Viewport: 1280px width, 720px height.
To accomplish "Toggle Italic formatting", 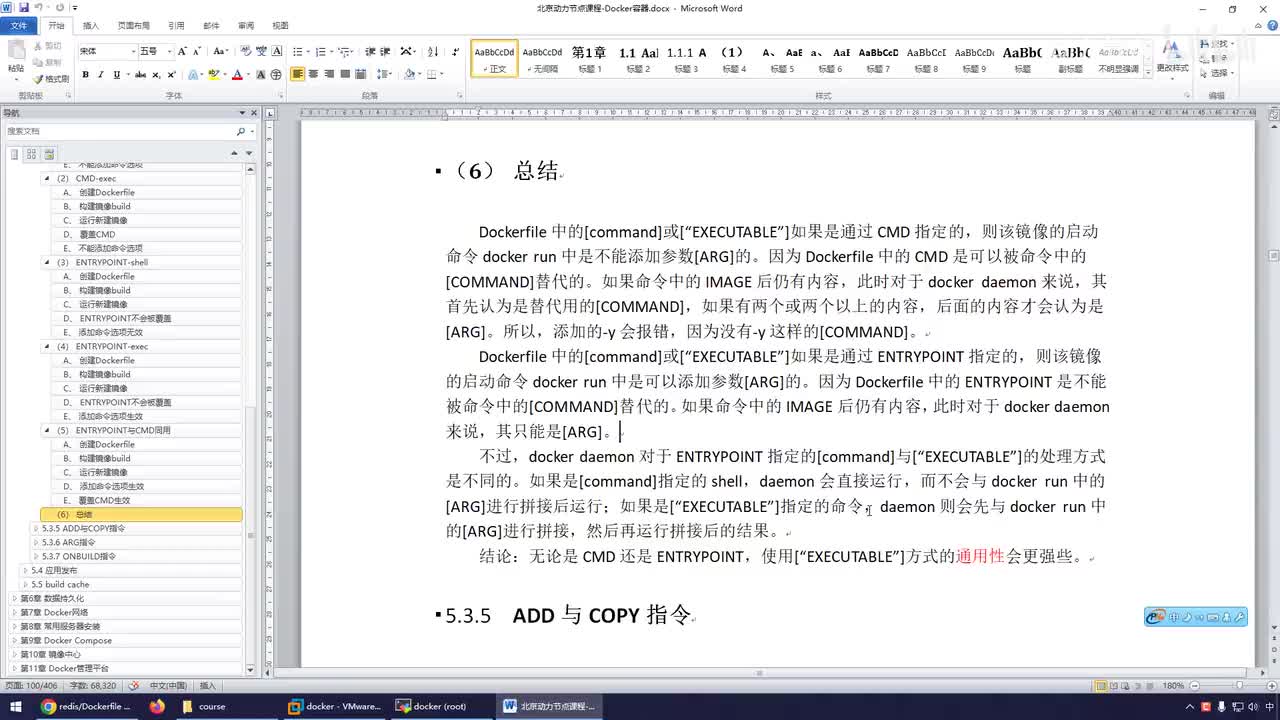I will (x=101, y=74).
